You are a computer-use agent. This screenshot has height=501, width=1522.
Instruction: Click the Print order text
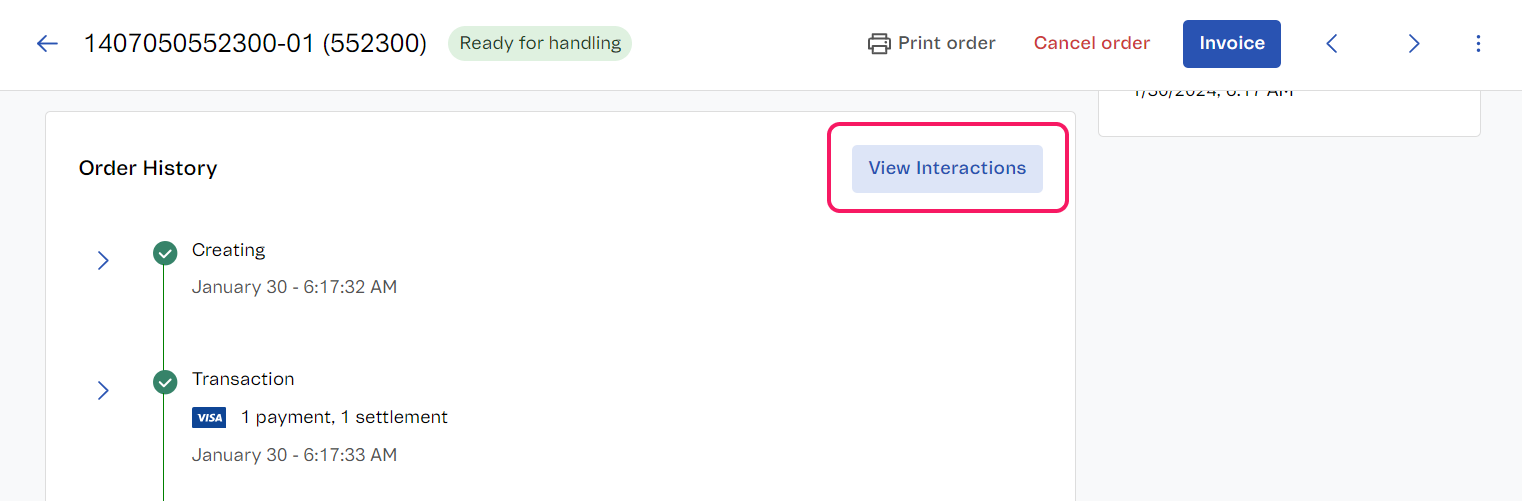coord(946,44)
